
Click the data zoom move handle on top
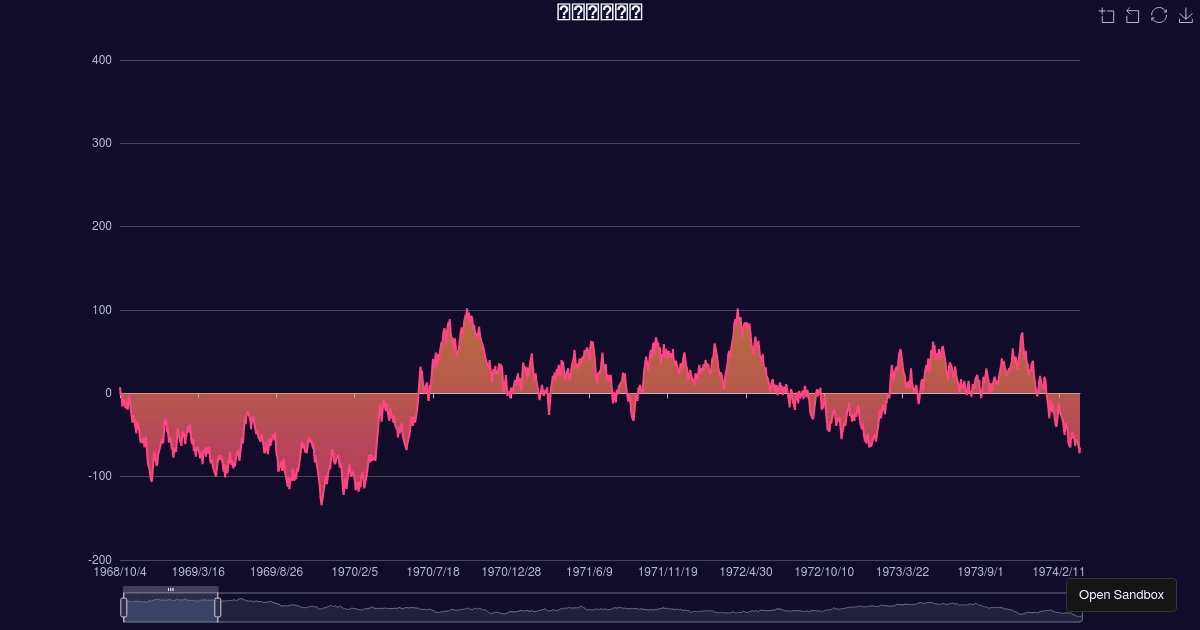coord(171,590)
